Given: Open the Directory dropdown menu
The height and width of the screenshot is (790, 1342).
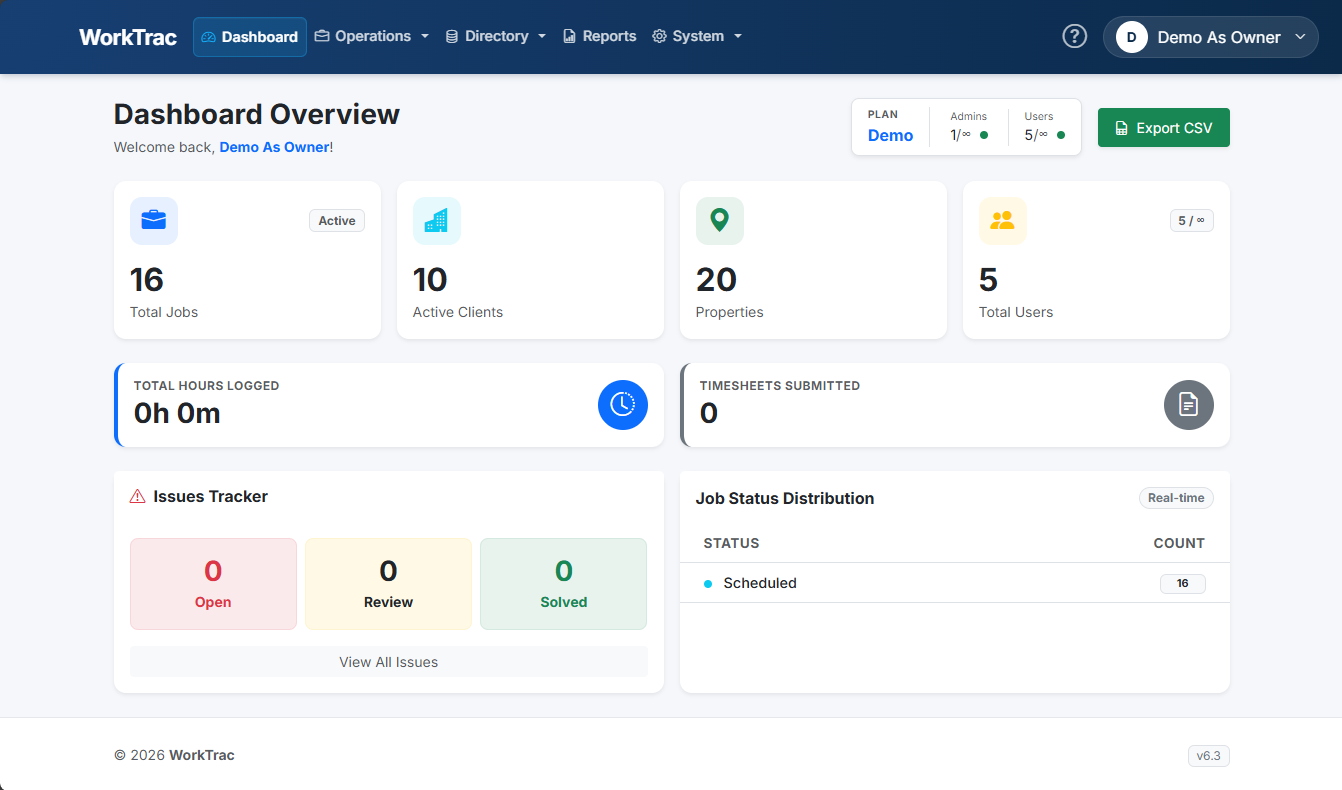Looking at the screenshot, I should (x=494, y=36).
